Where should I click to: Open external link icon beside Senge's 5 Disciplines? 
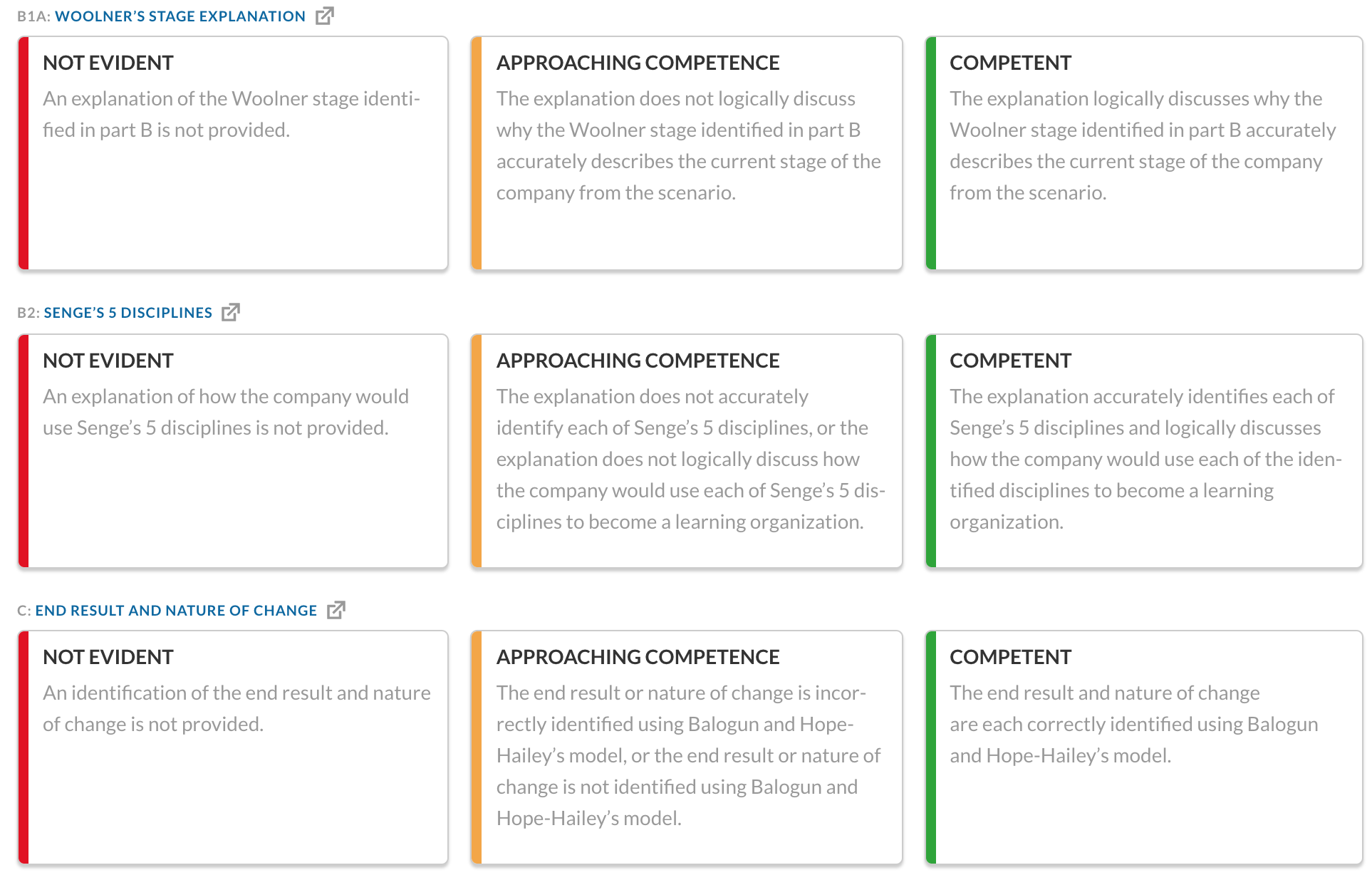click(231, 312)
